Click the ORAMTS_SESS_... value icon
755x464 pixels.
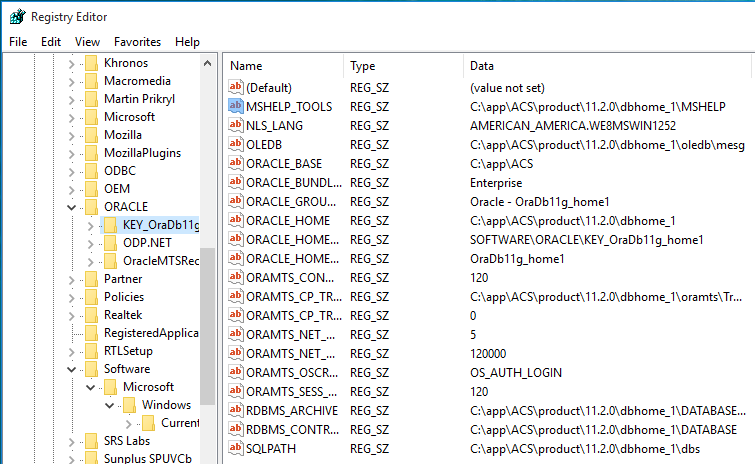235,391
